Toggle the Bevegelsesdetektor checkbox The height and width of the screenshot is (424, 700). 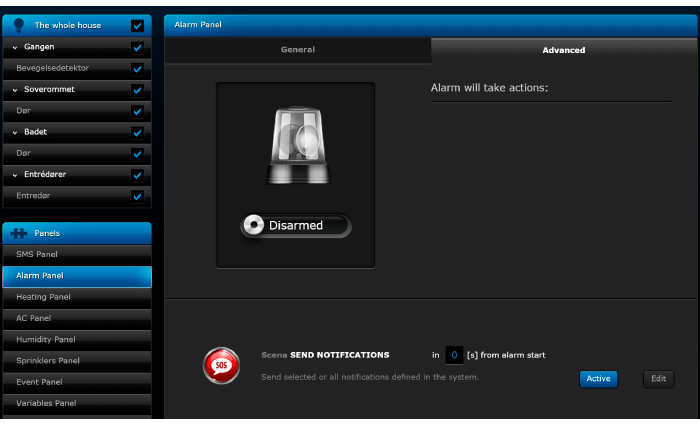point(137,69)
